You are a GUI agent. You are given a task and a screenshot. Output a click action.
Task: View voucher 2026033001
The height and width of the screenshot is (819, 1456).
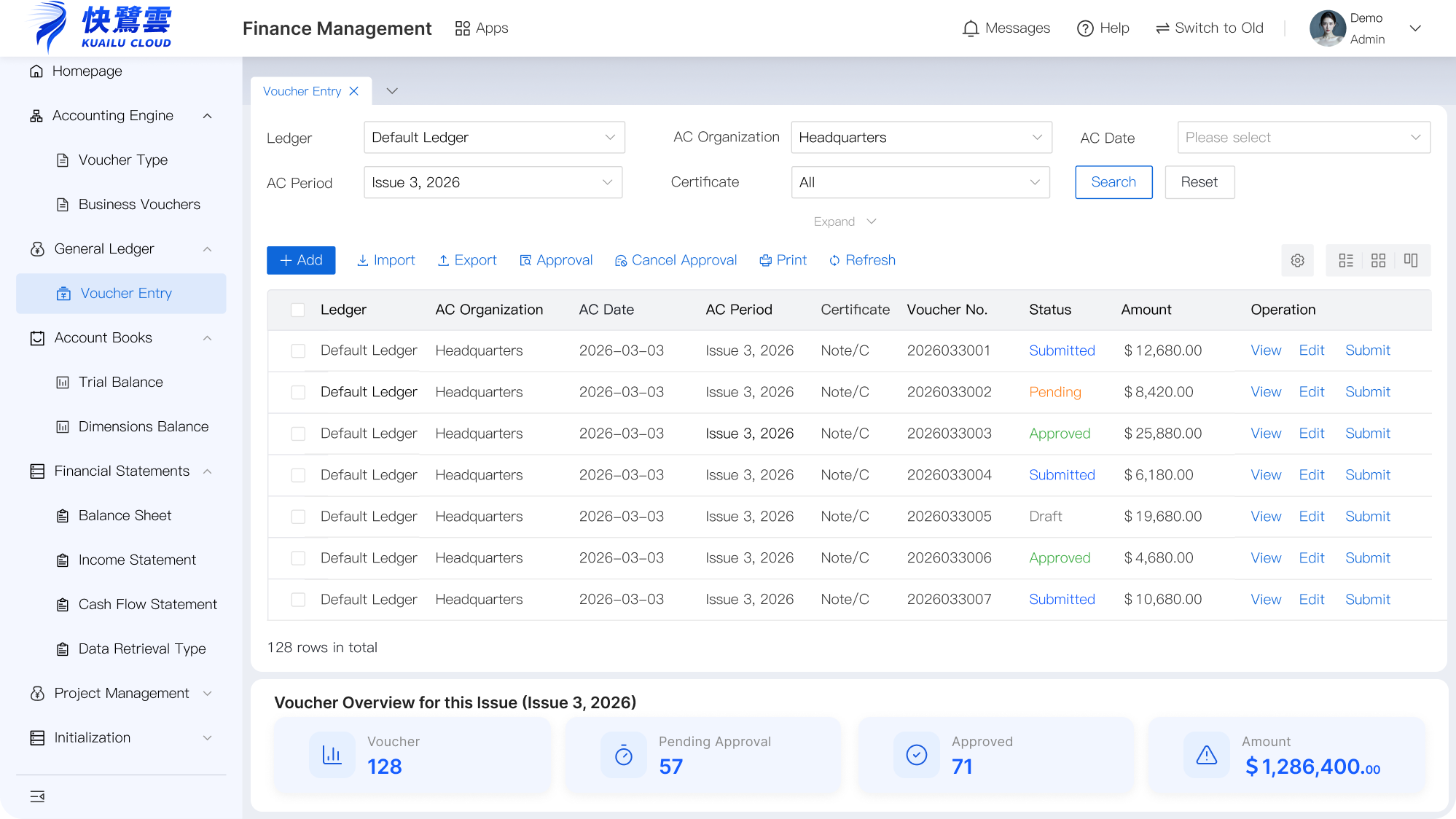point(1266,350)
